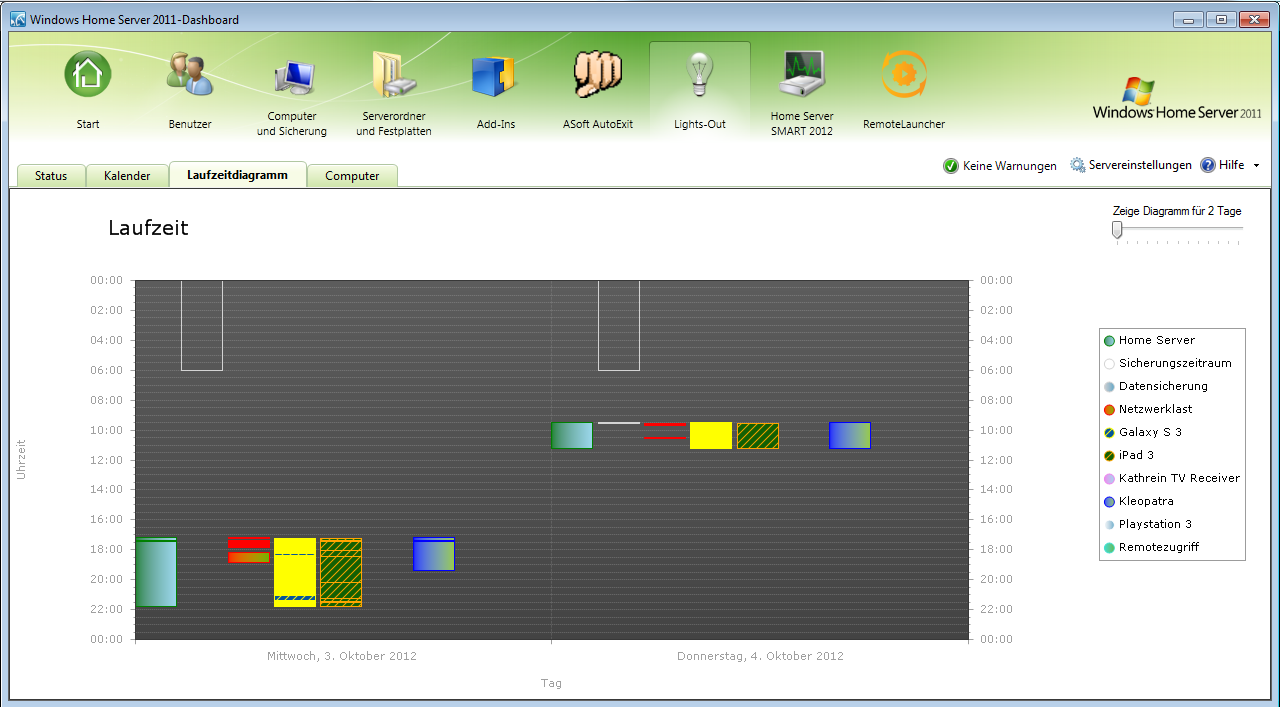The image size is (1280, 707).
Task: Open the Benutzer users section
Action: [x=190, y=76]
